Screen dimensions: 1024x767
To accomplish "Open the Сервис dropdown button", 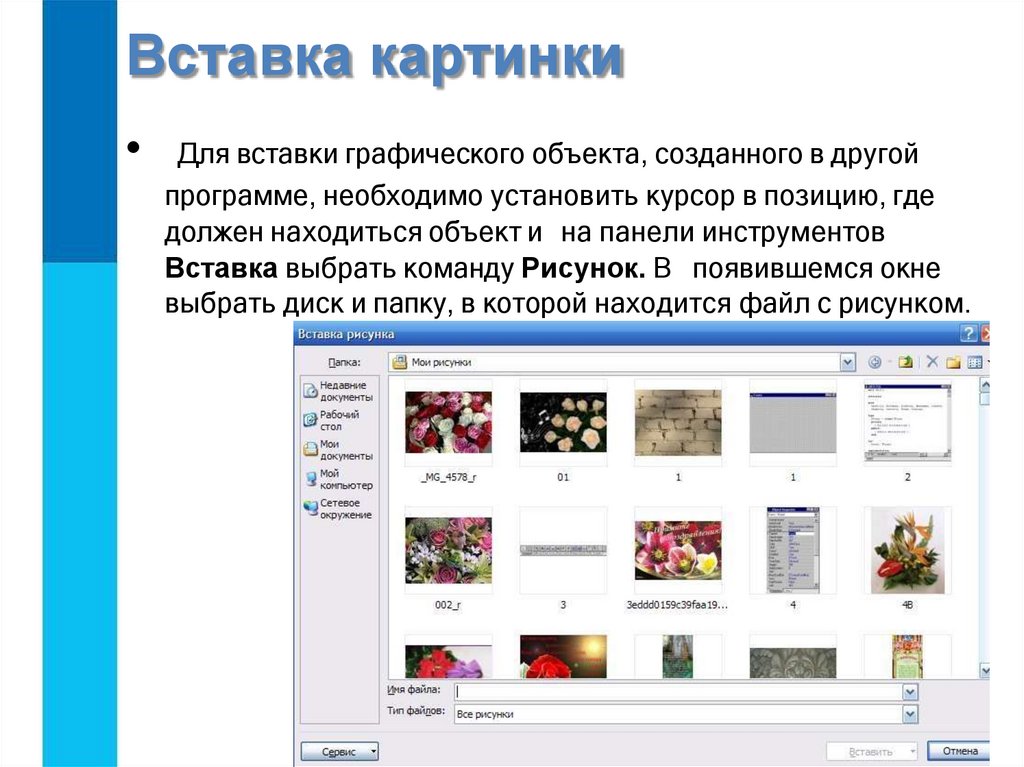I will click(x=340, y=751).
